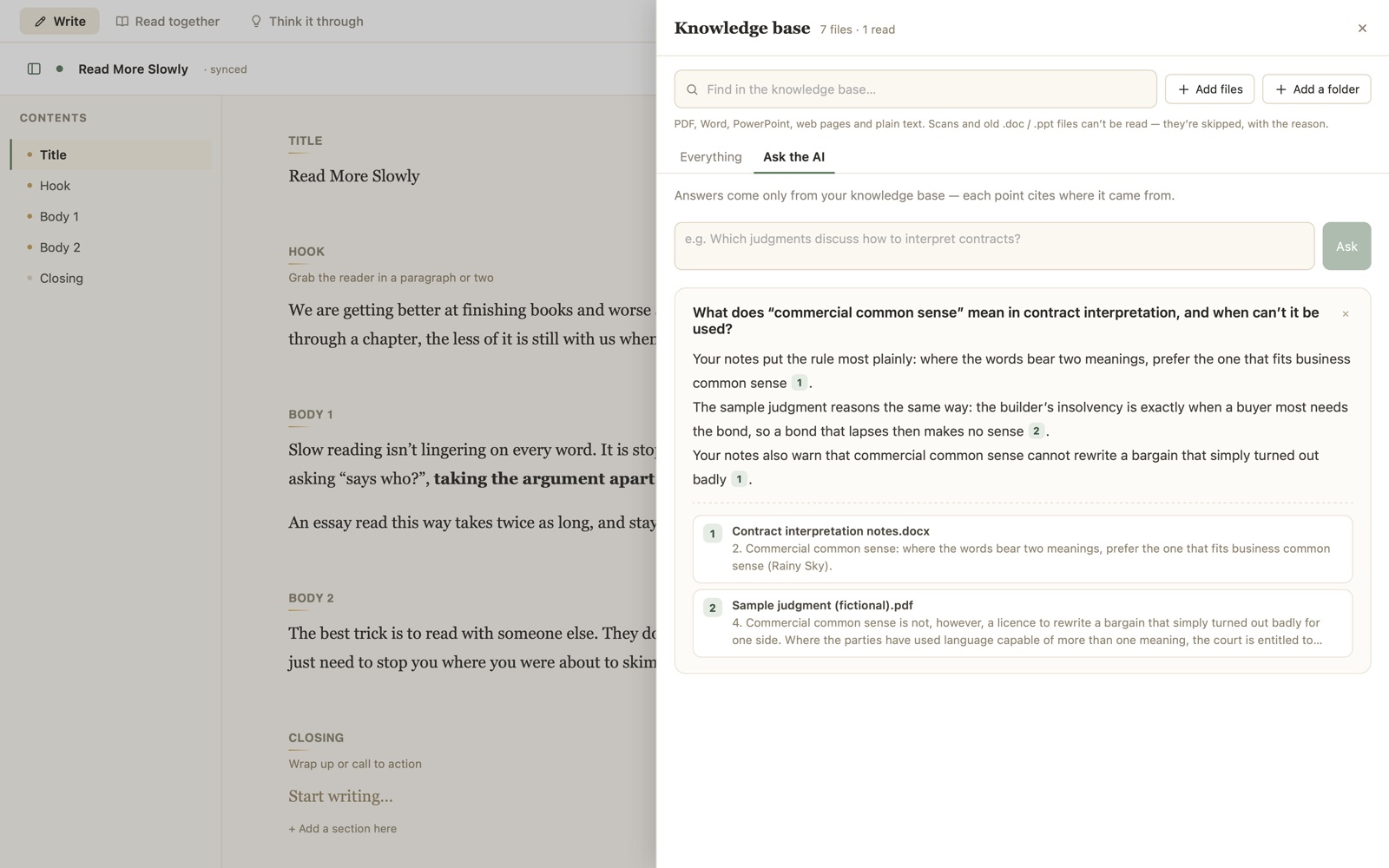Image resolution: width=1389 pixels, height=868 pixels.
Task: Click the plus icon on Add files
Action: pos(1183,89)
